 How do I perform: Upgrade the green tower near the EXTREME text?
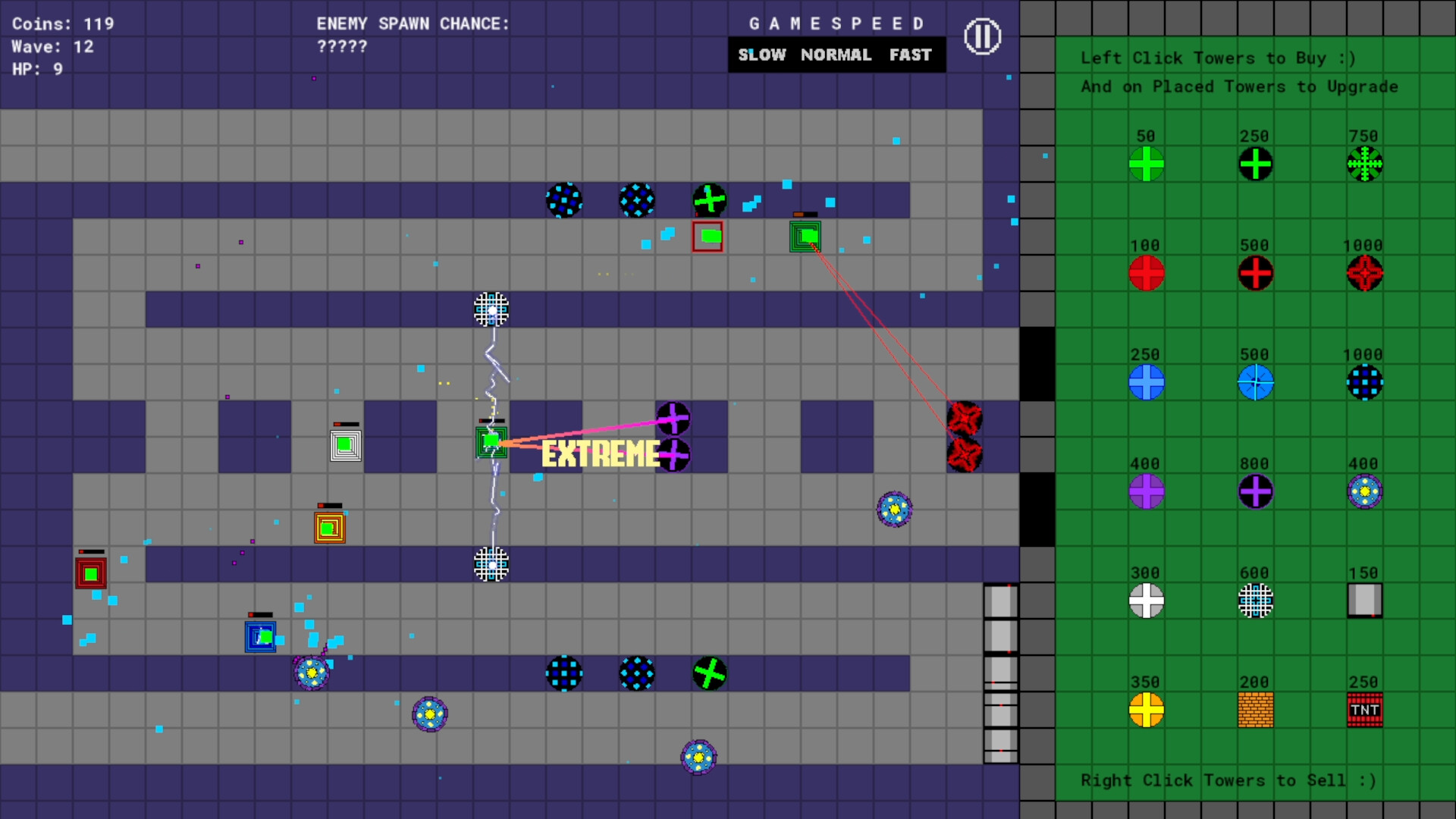491,441
